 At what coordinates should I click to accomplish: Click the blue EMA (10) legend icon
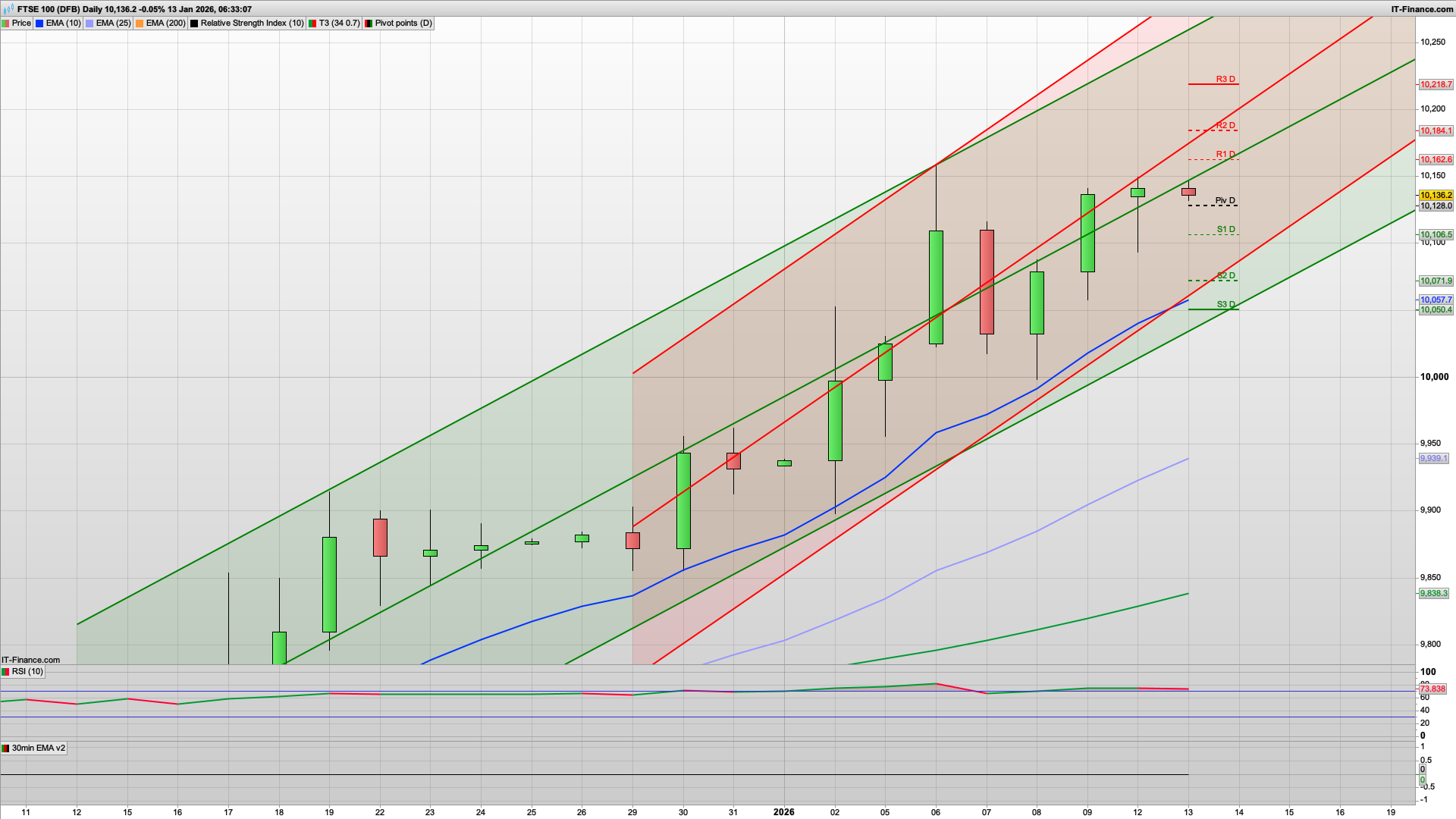point(38,23)
